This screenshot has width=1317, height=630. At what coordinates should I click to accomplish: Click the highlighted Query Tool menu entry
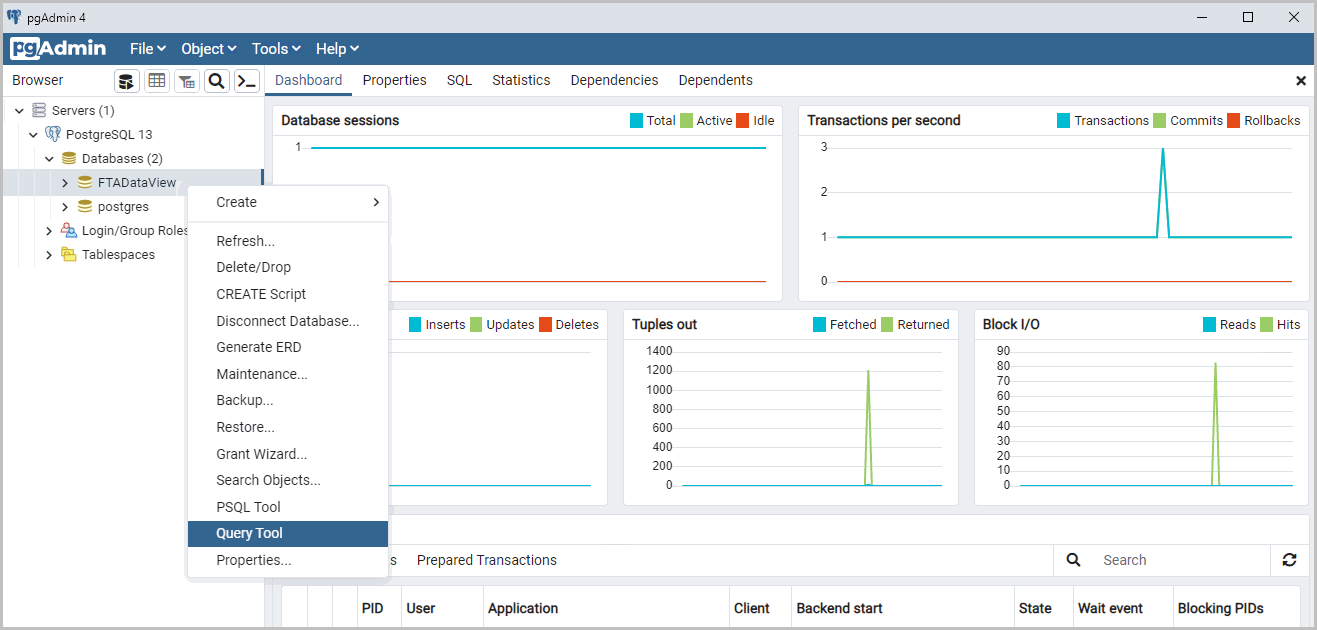[x=288, y=534]
